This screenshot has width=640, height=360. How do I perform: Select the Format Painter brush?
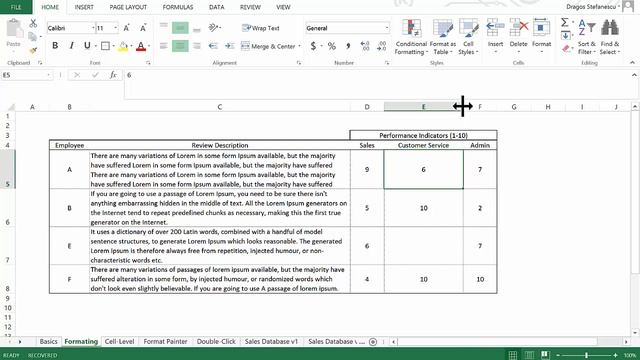pos(33,50)
